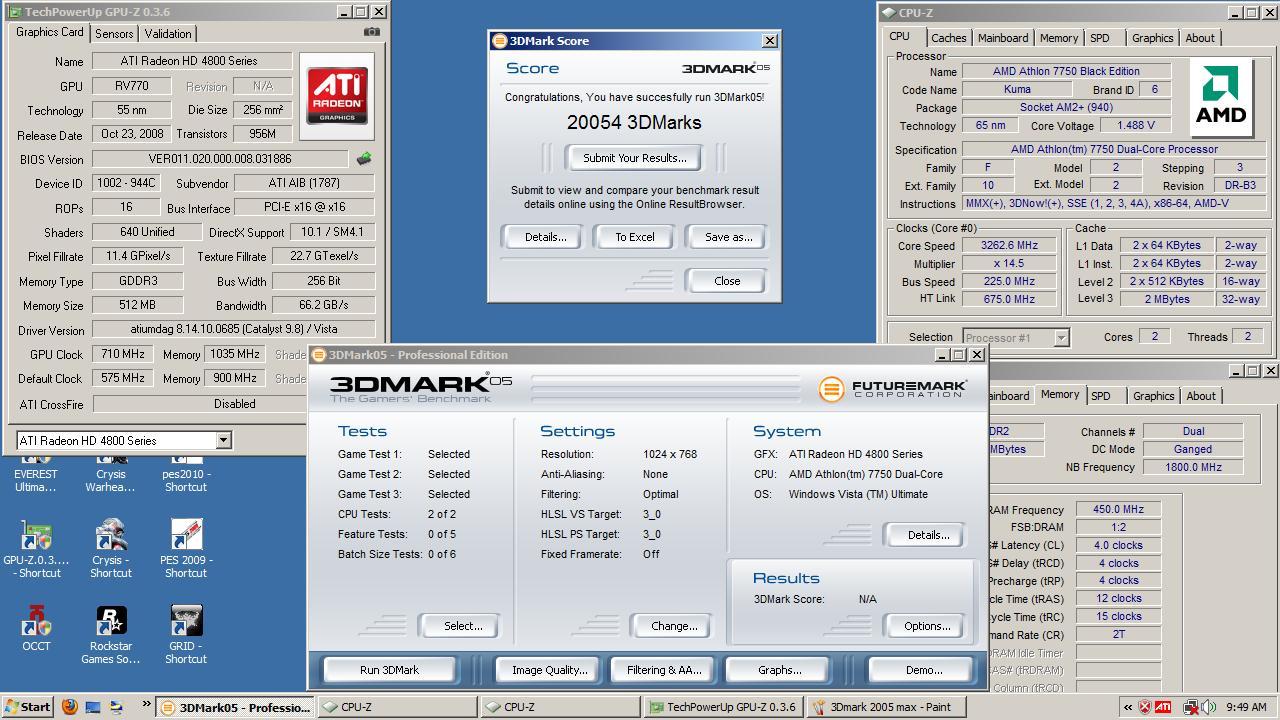Screen dimensions: 1280x720
Task: Click the AMD logo in CPU-Z
Action: coord(1221,97)
